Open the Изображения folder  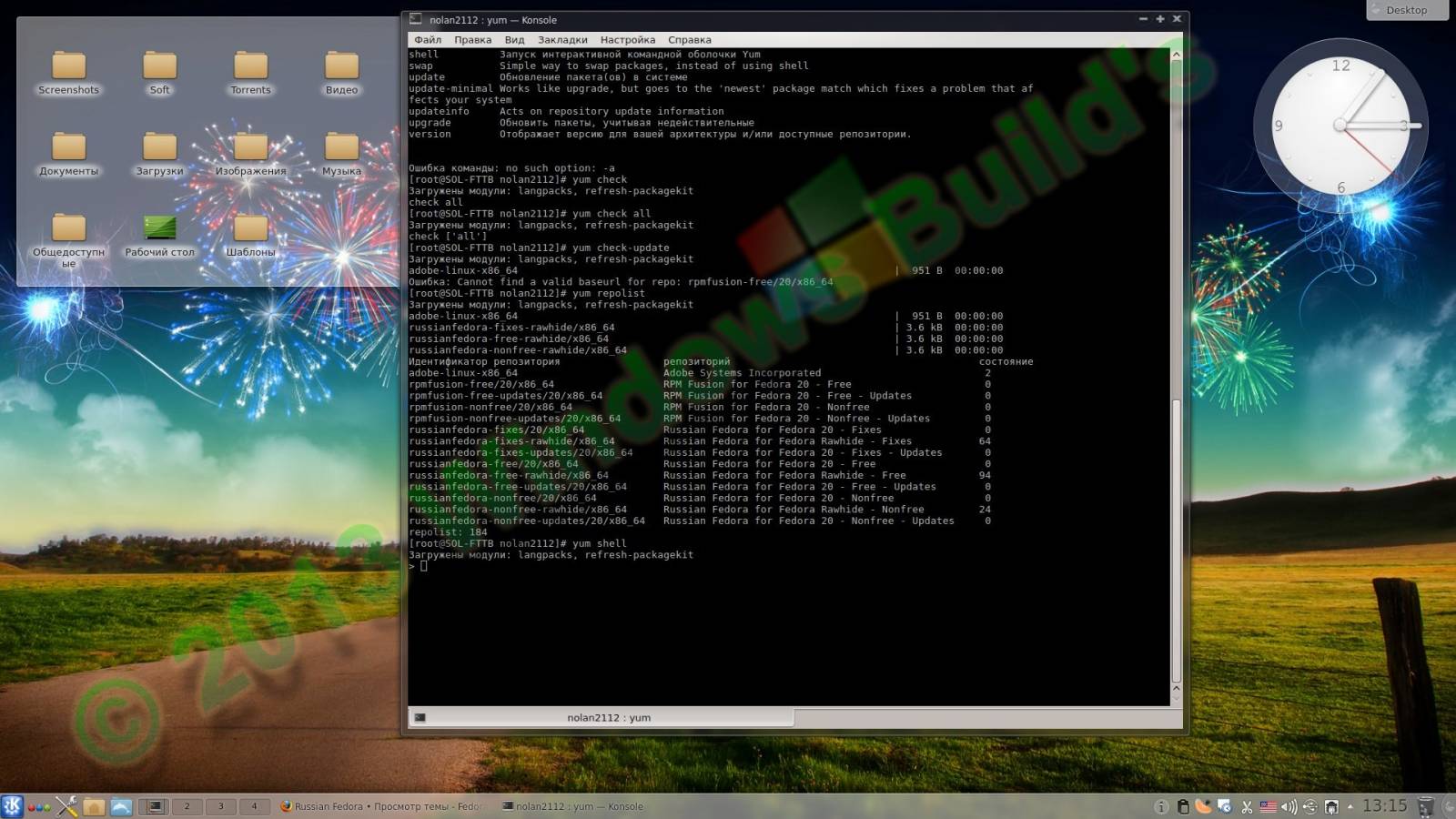coord(250,154)
